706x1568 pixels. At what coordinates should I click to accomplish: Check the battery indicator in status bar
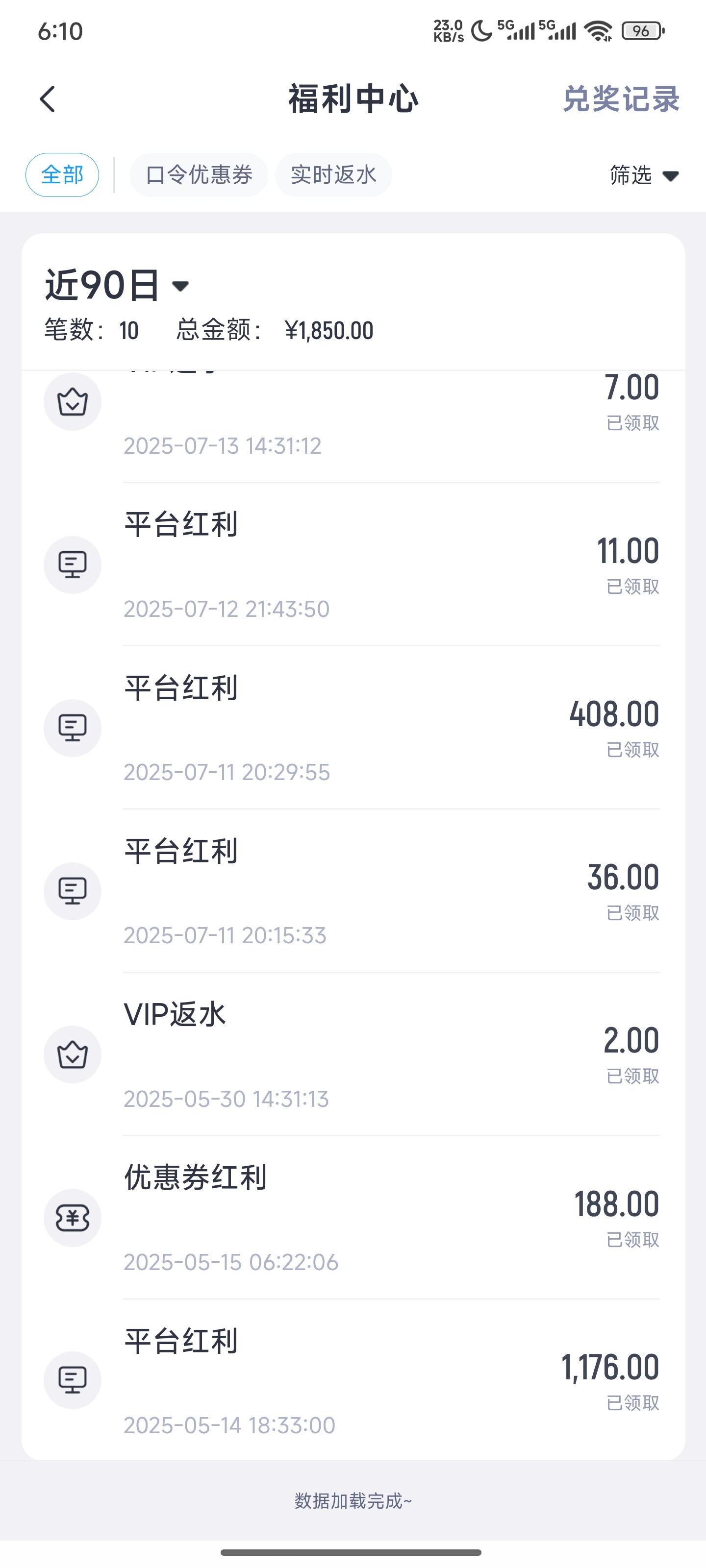642,31
